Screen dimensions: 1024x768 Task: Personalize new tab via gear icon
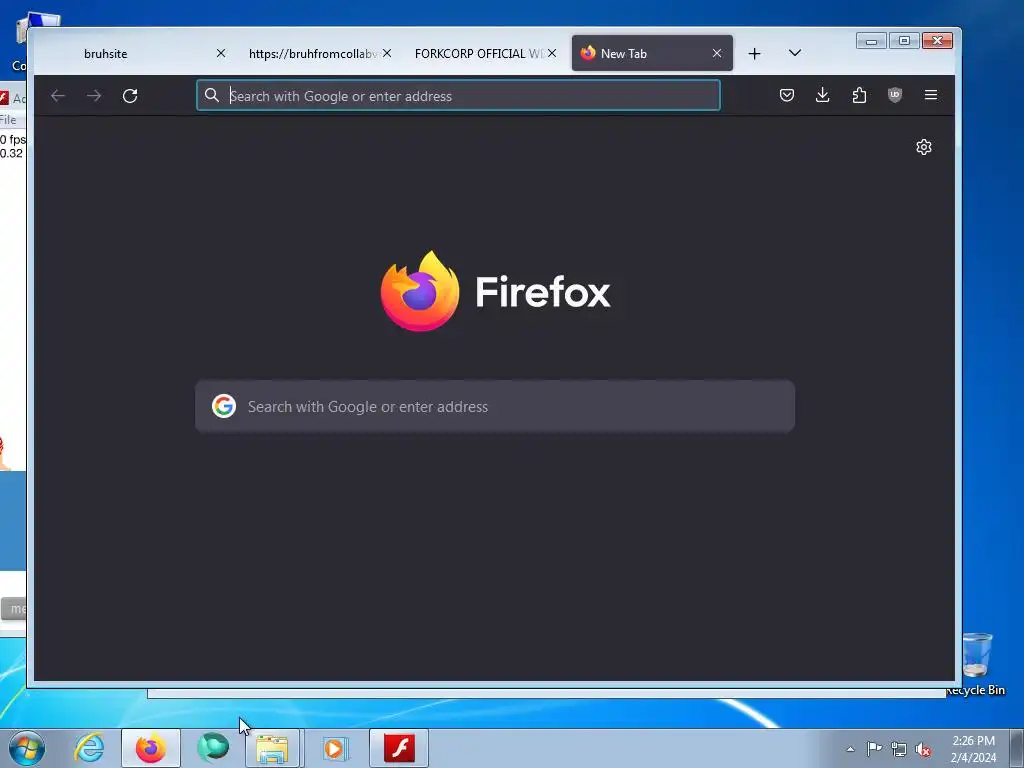tap(923, 147)
